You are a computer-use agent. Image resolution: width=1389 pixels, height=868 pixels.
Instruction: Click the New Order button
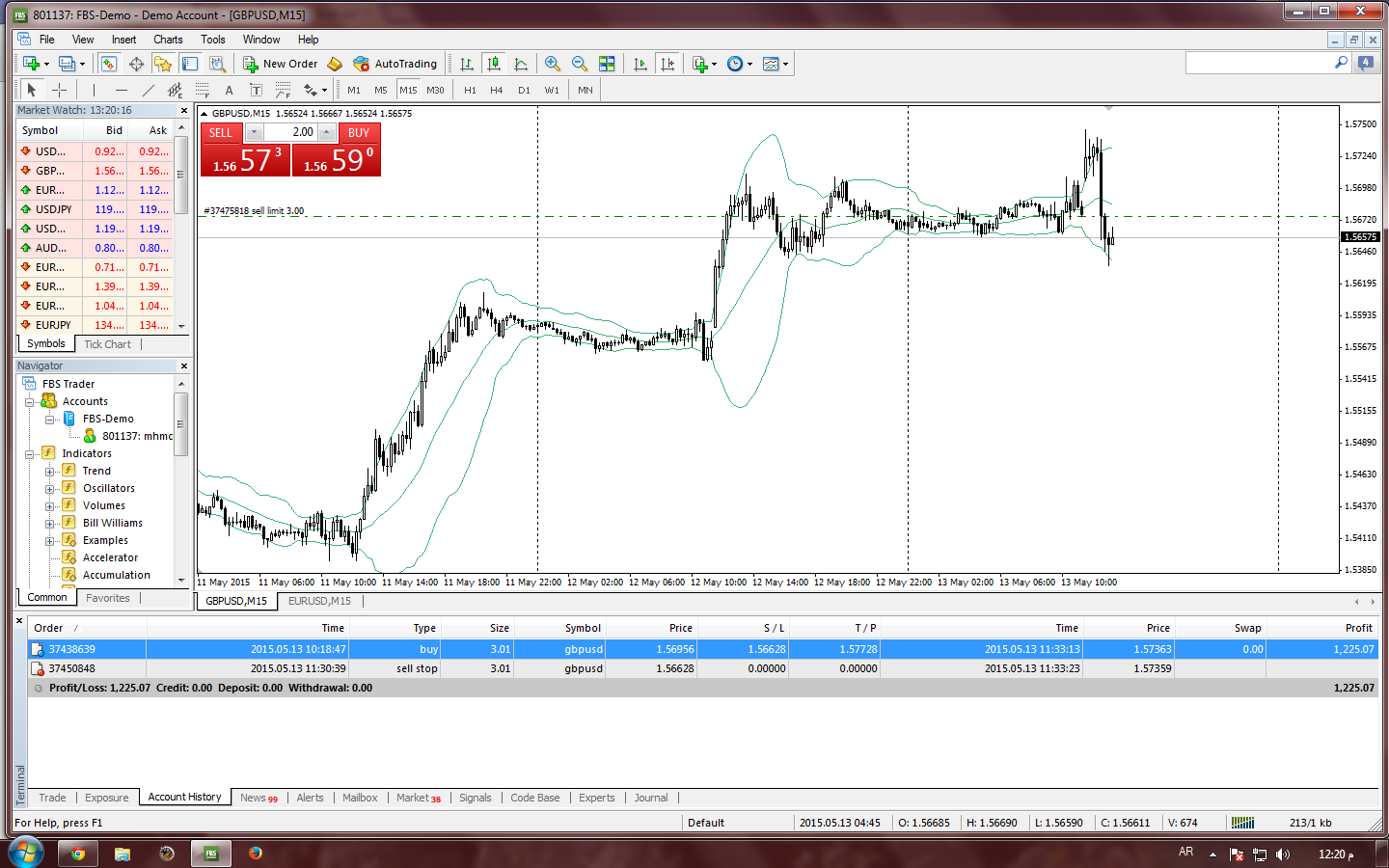(x=280, y=64)
